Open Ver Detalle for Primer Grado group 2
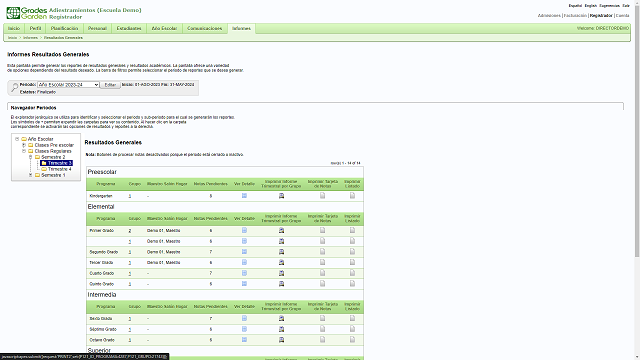 [x=244, y=231]
